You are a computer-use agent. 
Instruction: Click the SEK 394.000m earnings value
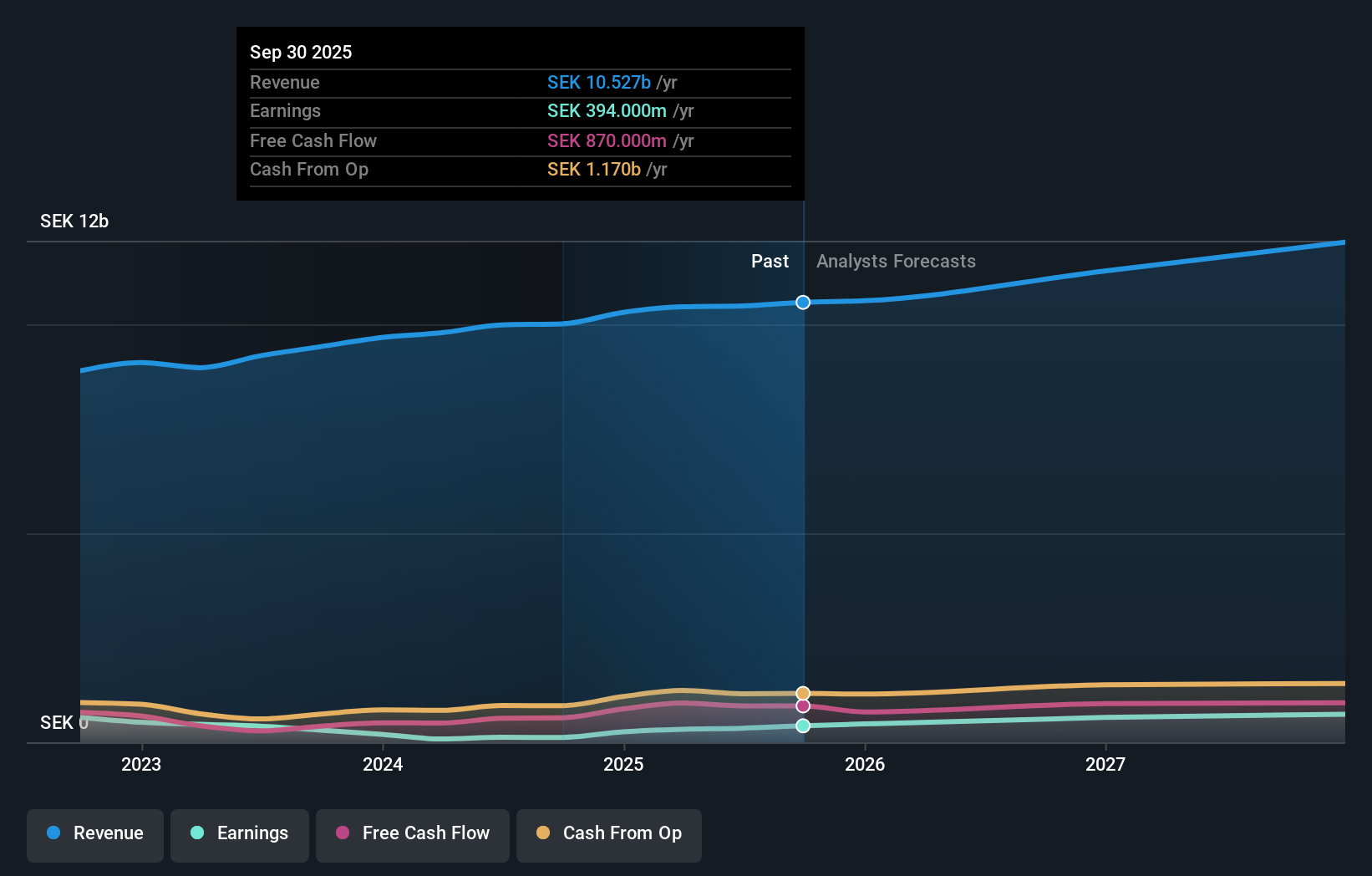click(x=607, y=111)
